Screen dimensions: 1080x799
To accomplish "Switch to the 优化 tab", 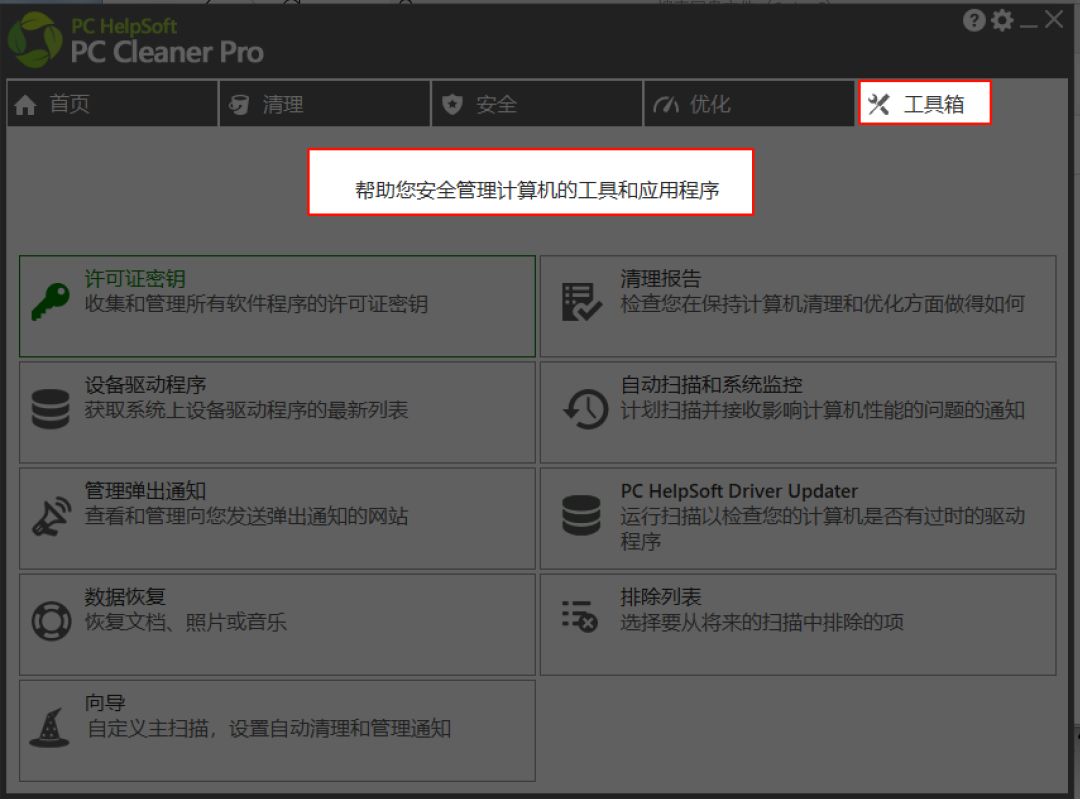I will pos(749,103).
